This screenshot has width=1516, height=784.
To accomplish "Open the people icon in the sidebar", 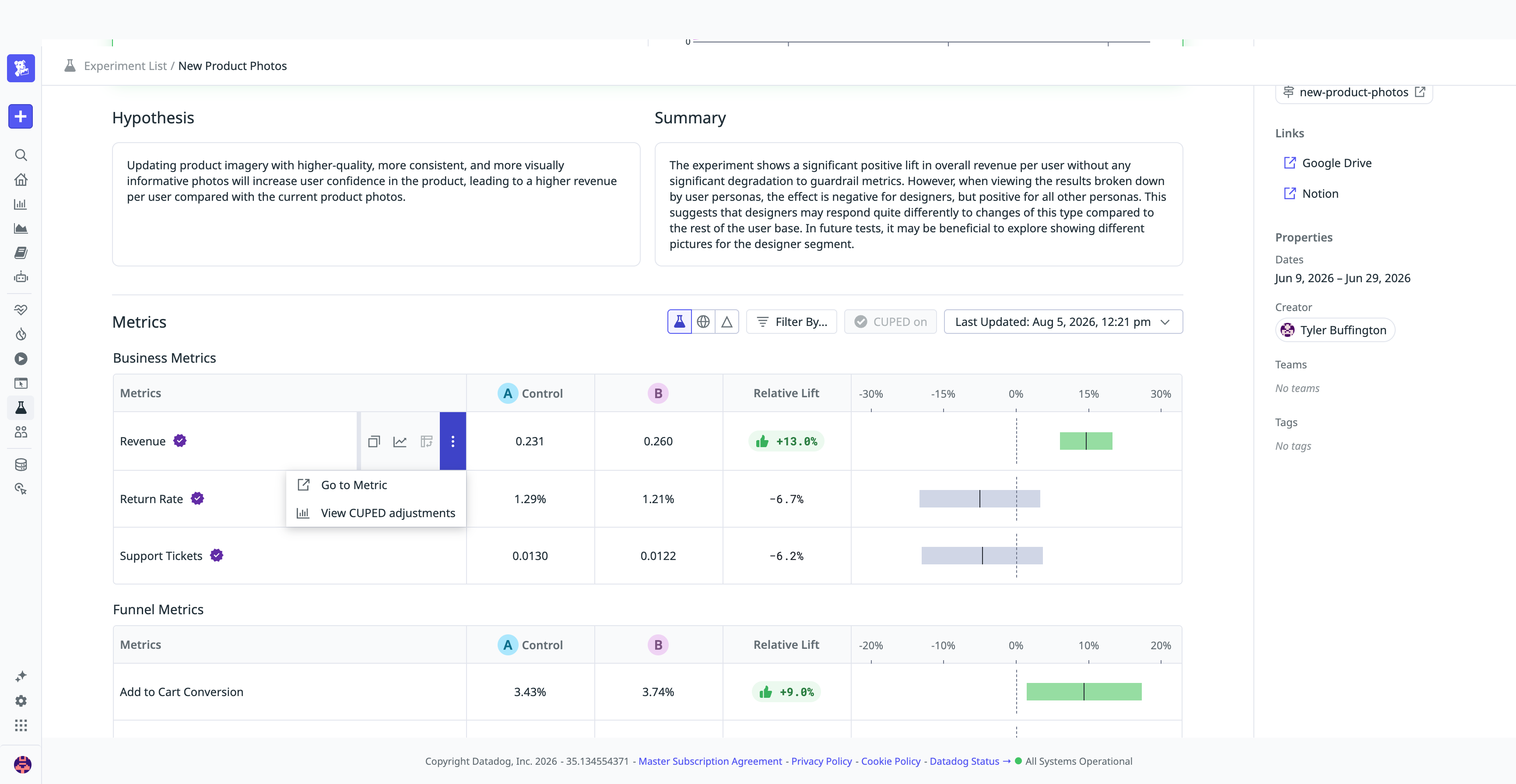I will point(21,432).
